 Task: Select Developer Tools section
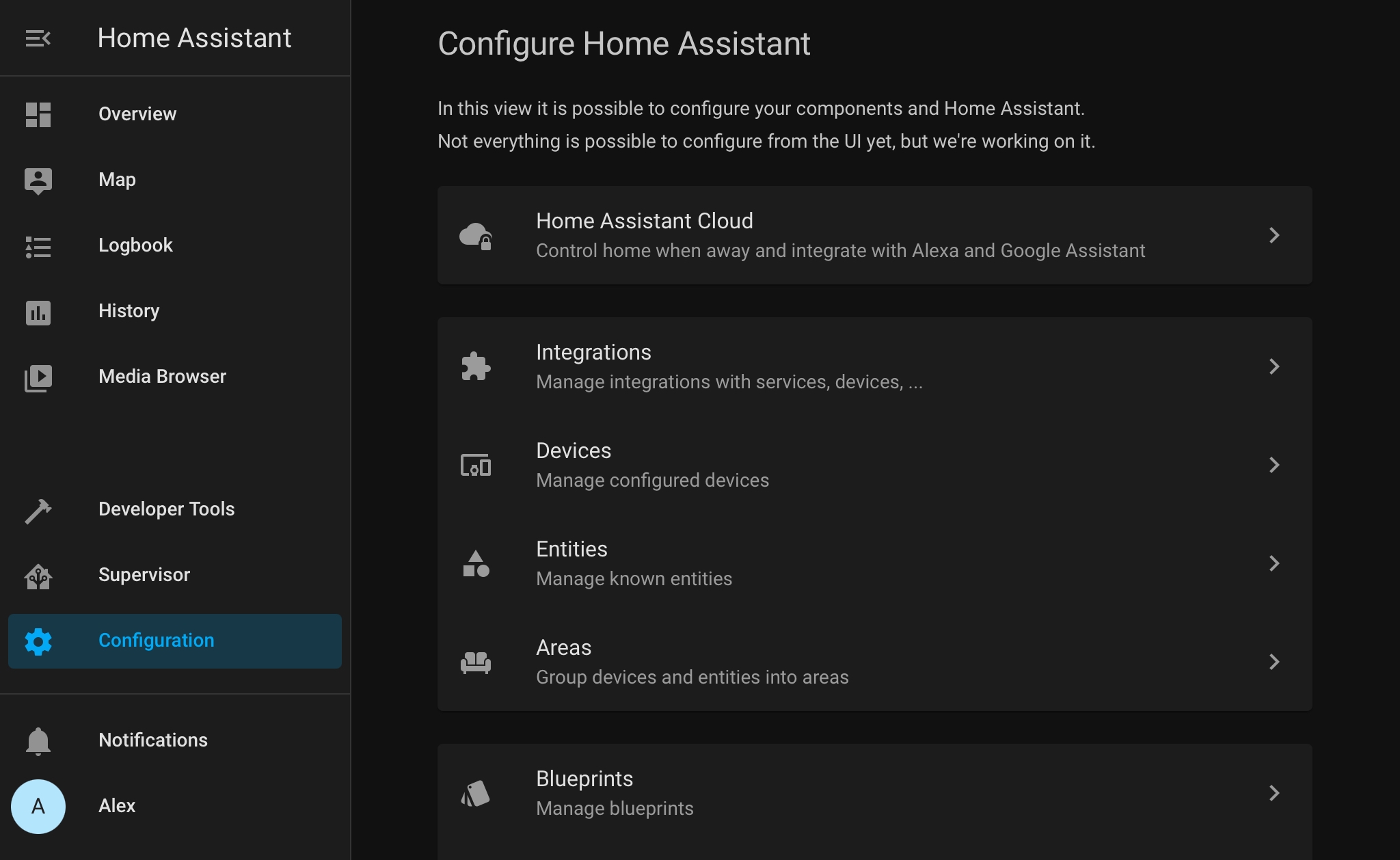click(x=166, y=509)
